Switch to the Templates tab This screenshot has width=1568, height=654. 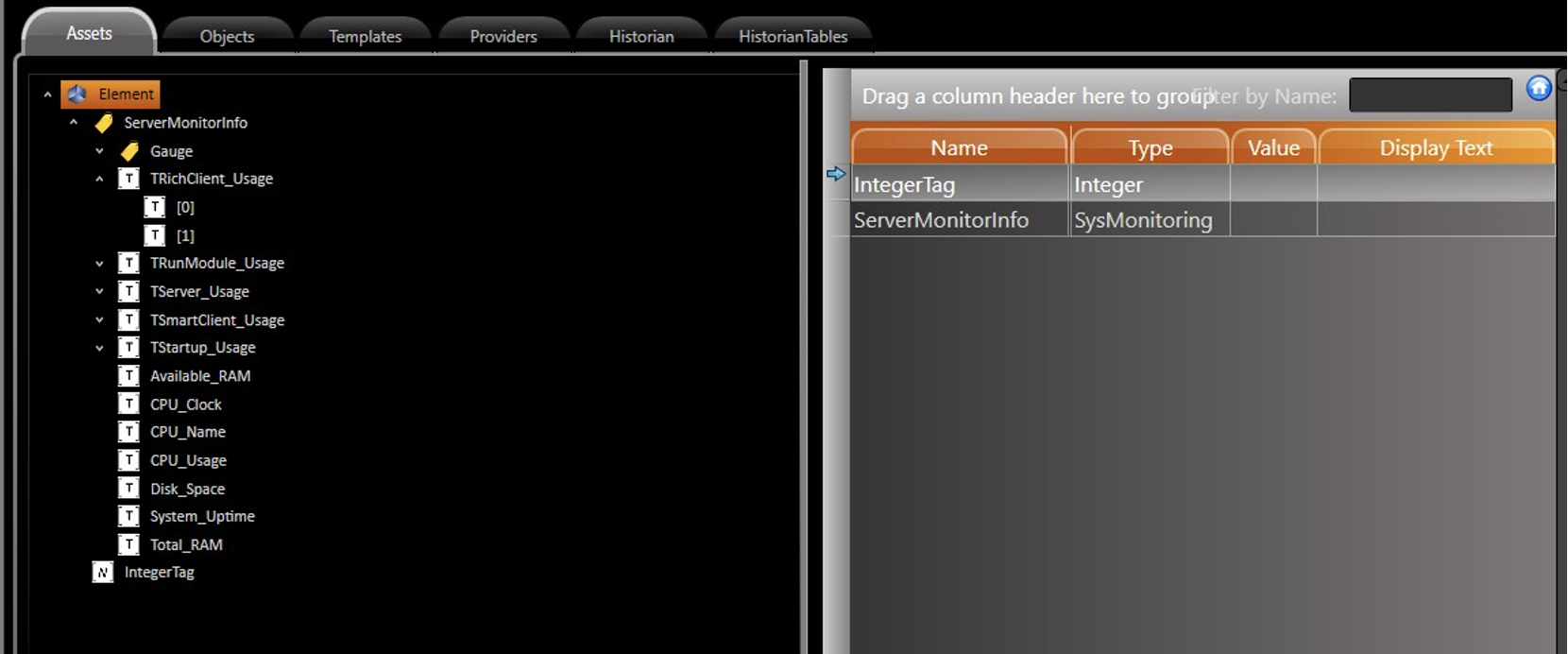tap(365, 36)
